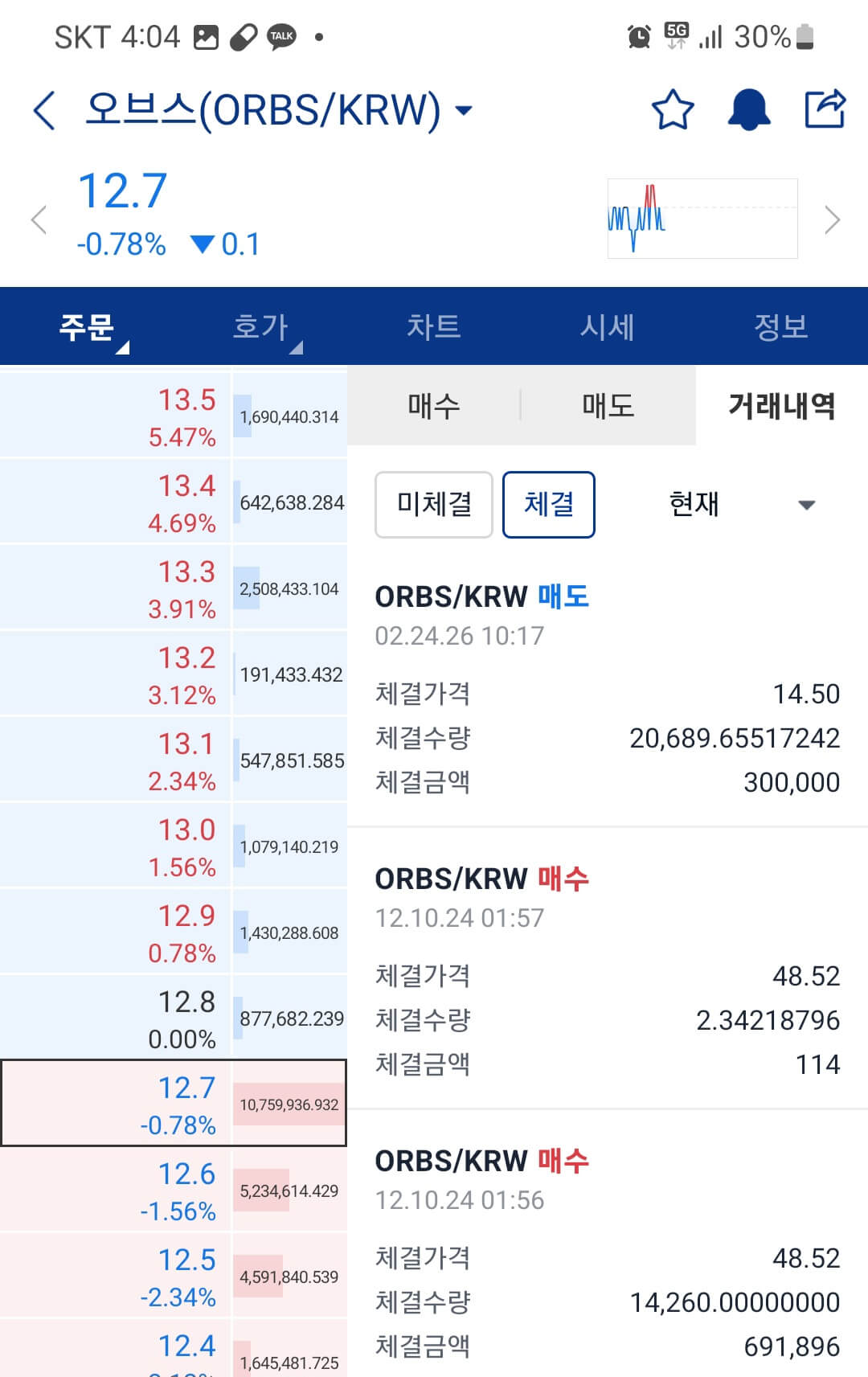Tap volume 877,682.239 in order book
The height and width of the screenshot is (1377, 868).
click(x=292, y=1019)
